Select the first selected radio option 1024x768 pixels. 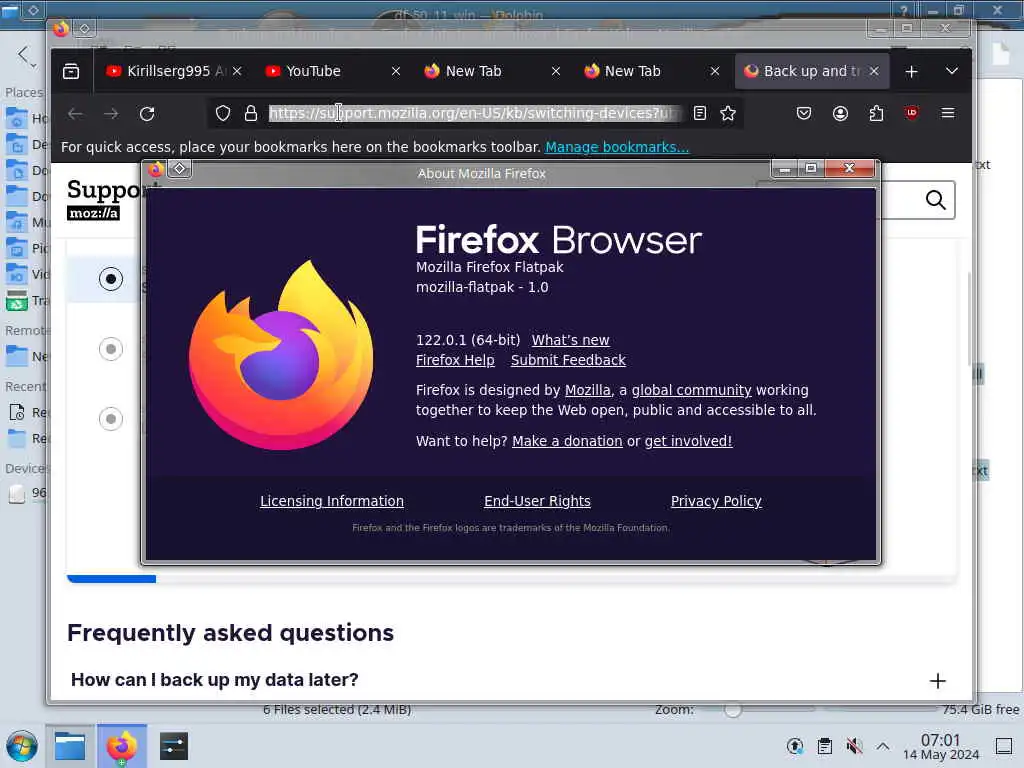click(111, 280)
